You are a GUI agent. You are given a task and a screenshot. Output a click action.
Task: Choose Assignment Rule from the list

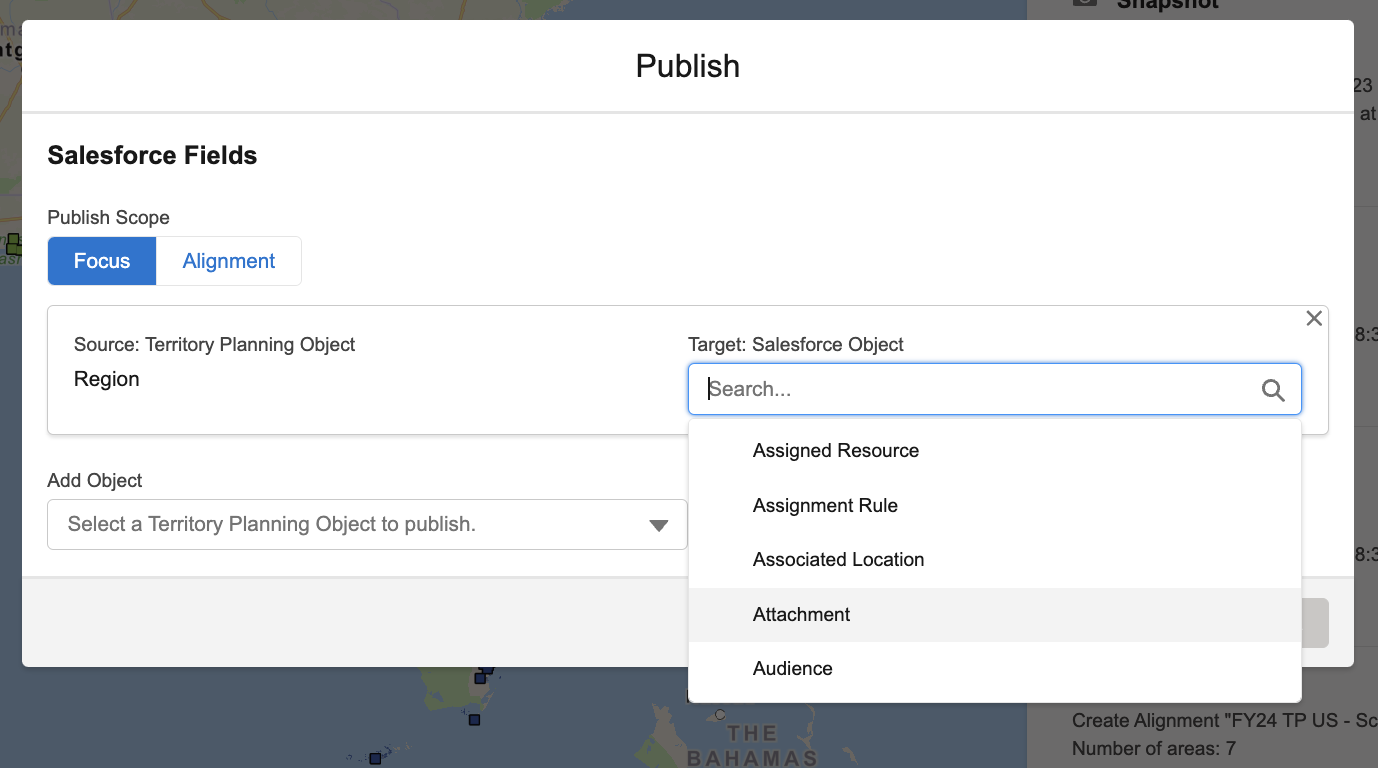995,506
